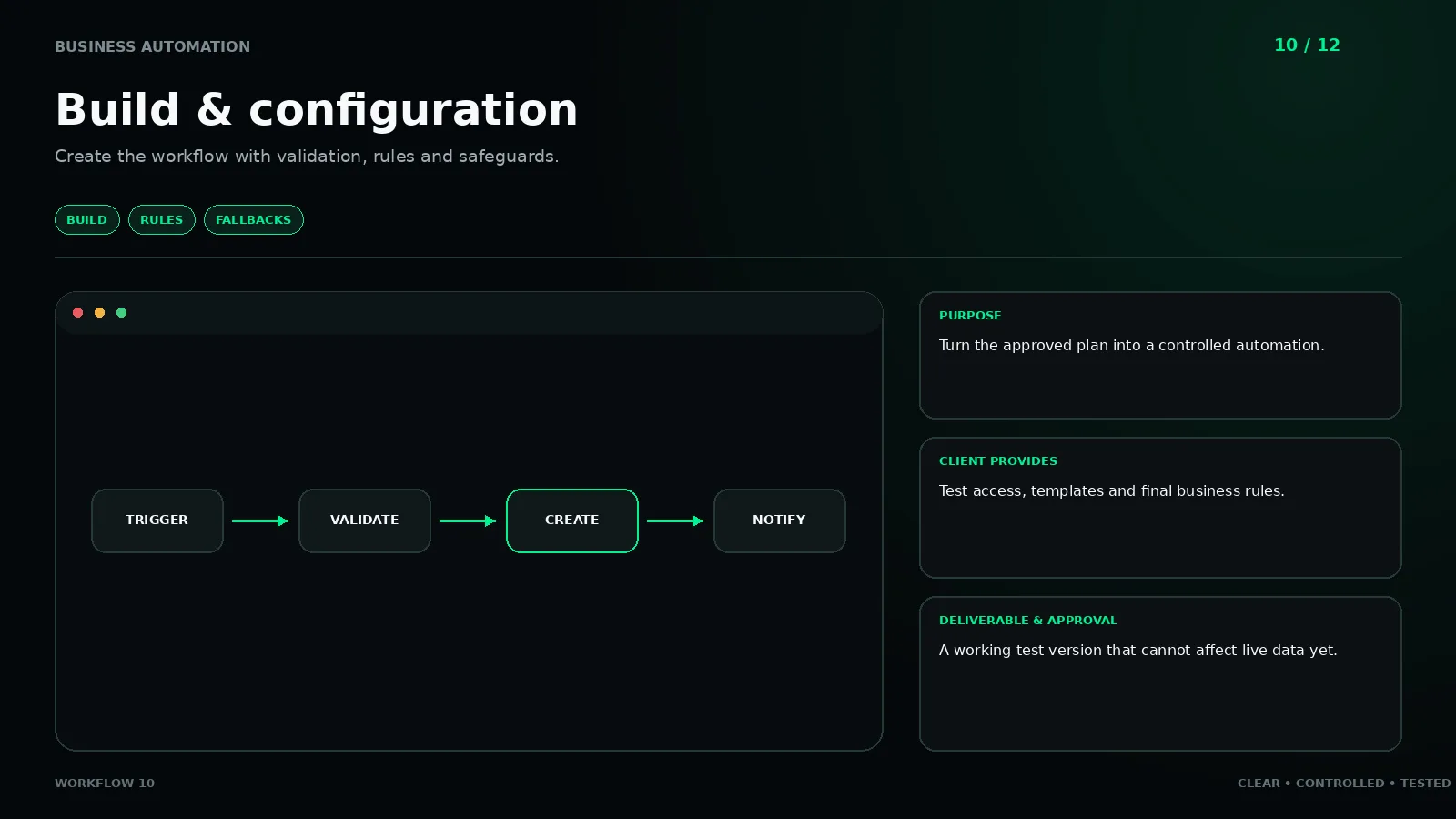Click the CLEAR • CONTROLLED • TESTED footer text
Viewport: 1456px width, 819px height.
point(1344,784)
